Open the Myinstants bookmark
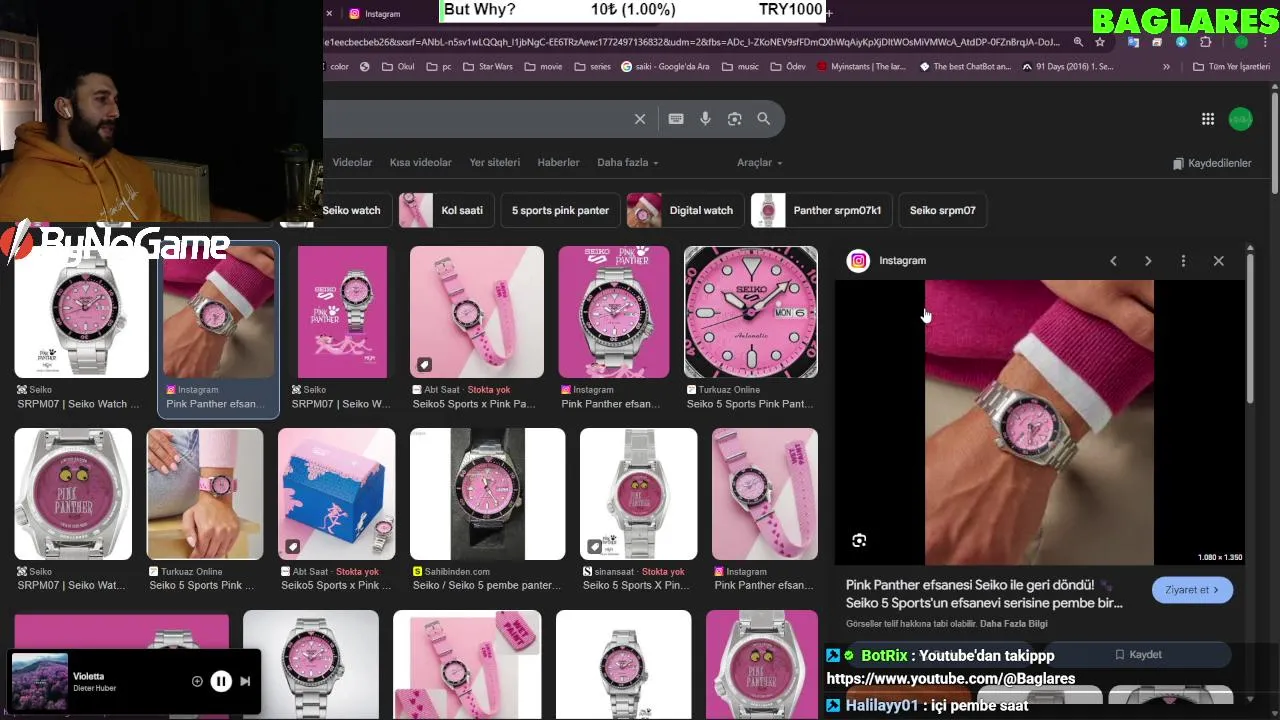 coord(861,67)
